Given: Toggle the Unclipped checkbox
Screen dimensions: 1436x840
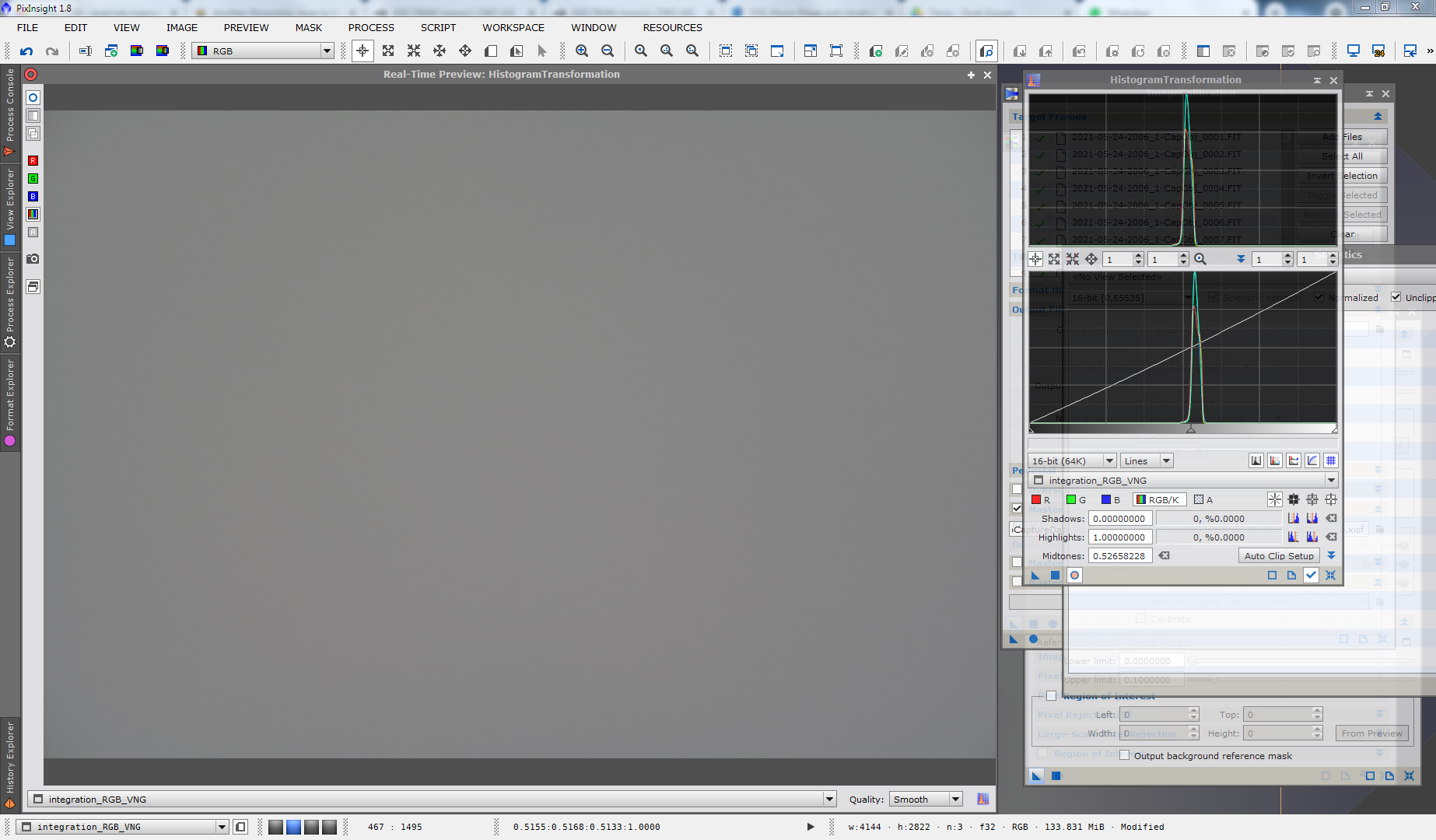Looking at the screenshot, I should (x=1396, y=297).
